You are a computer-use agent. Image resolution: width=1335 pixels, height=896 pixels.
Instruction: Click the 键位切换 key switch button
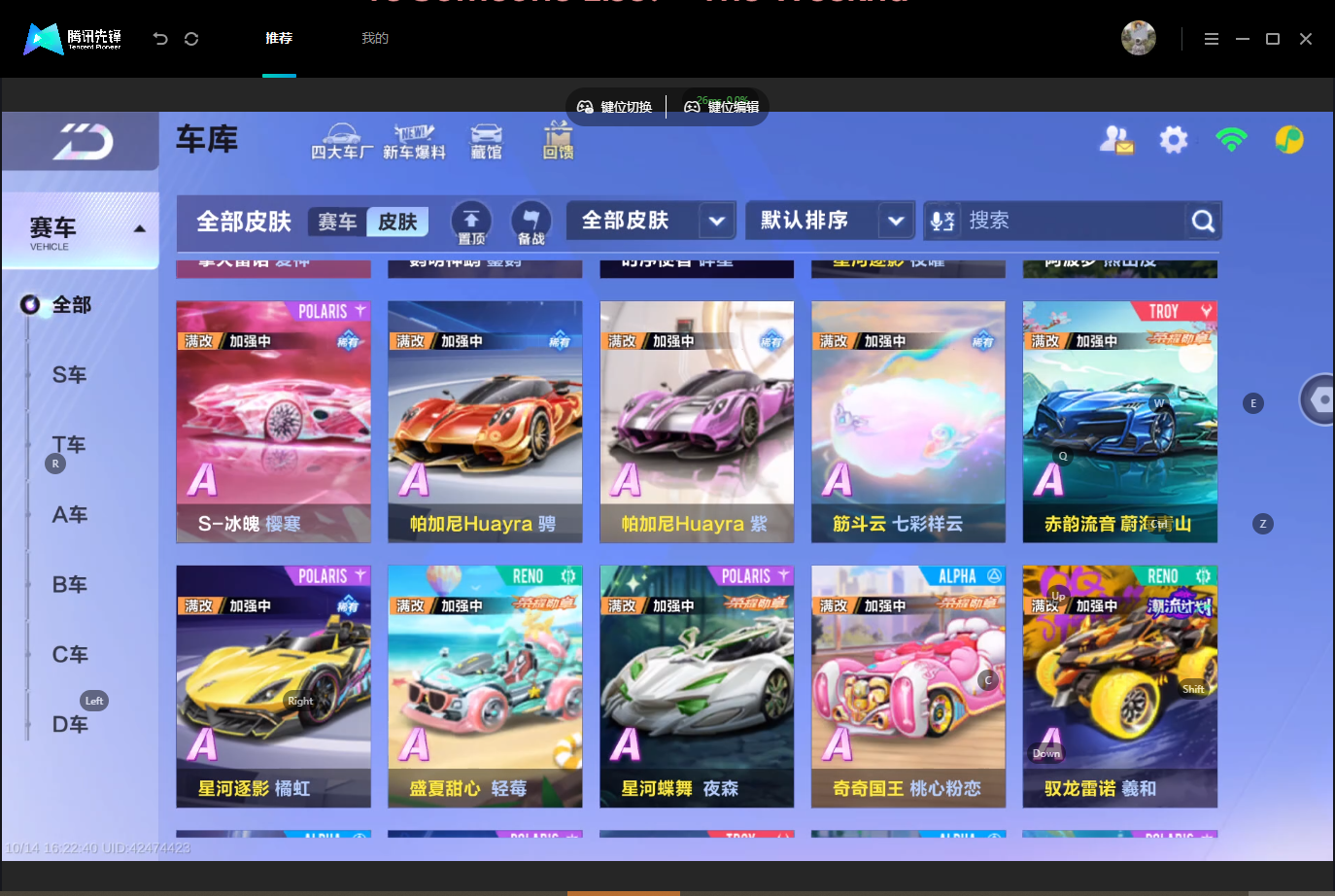tap(615, 107)
